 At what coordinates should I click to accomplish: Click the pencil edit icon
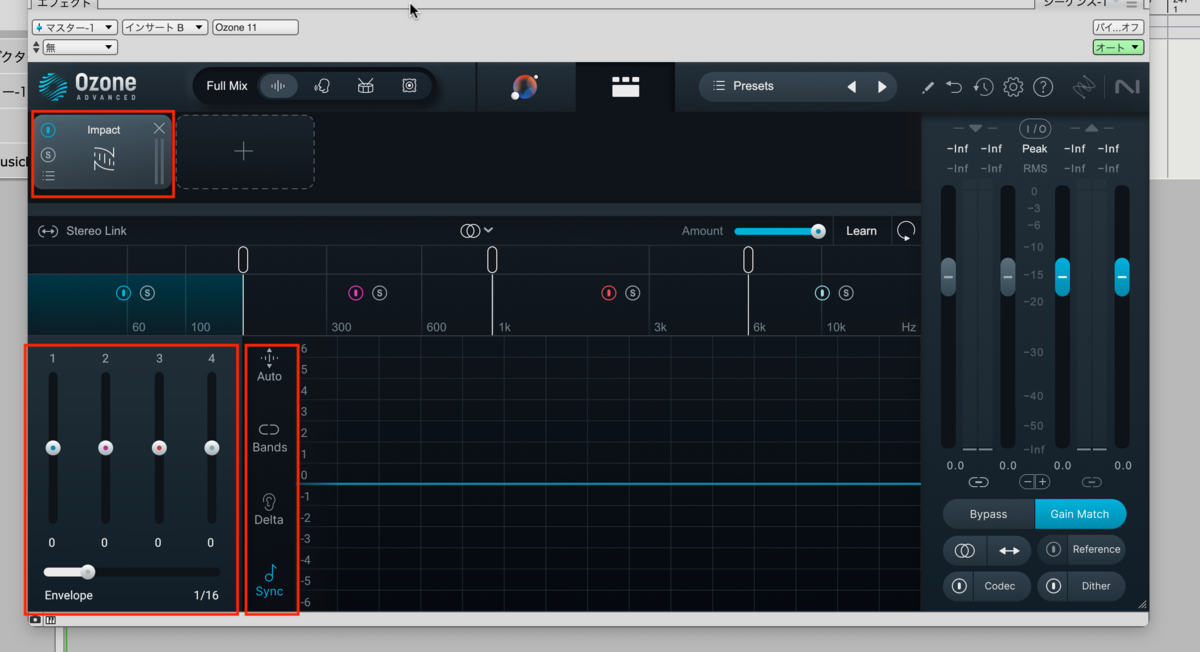(927, 87)
